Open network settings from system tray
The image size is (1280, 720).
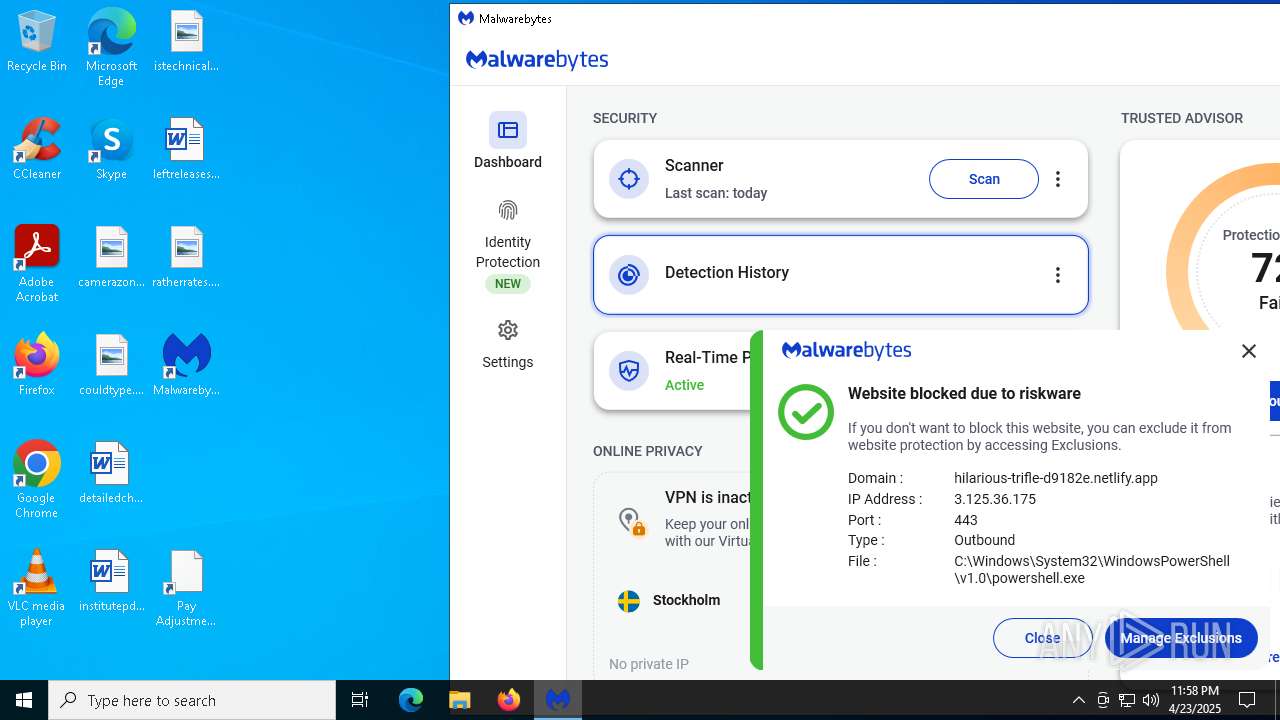[1127, 700]
